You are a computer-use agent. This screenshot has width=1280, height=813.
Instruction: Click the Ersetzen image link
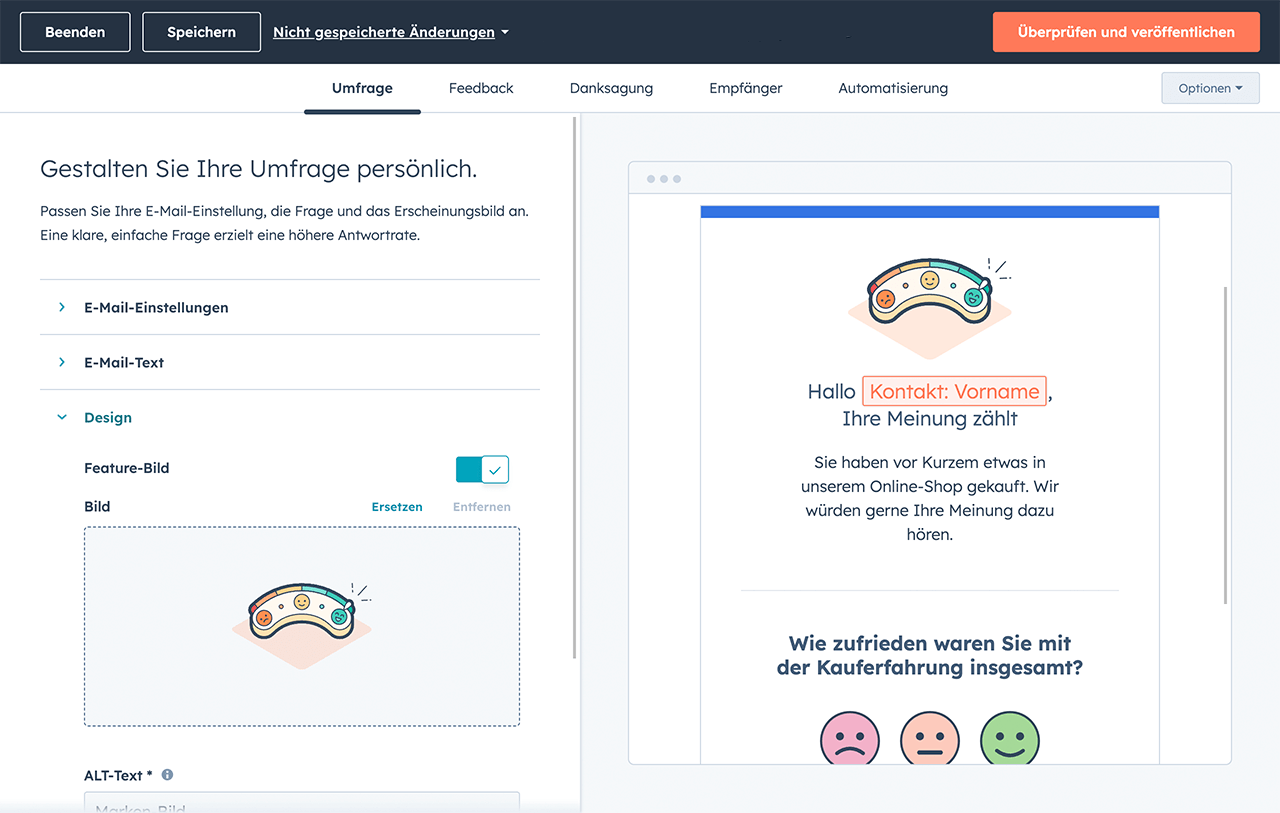pos(397,507)
